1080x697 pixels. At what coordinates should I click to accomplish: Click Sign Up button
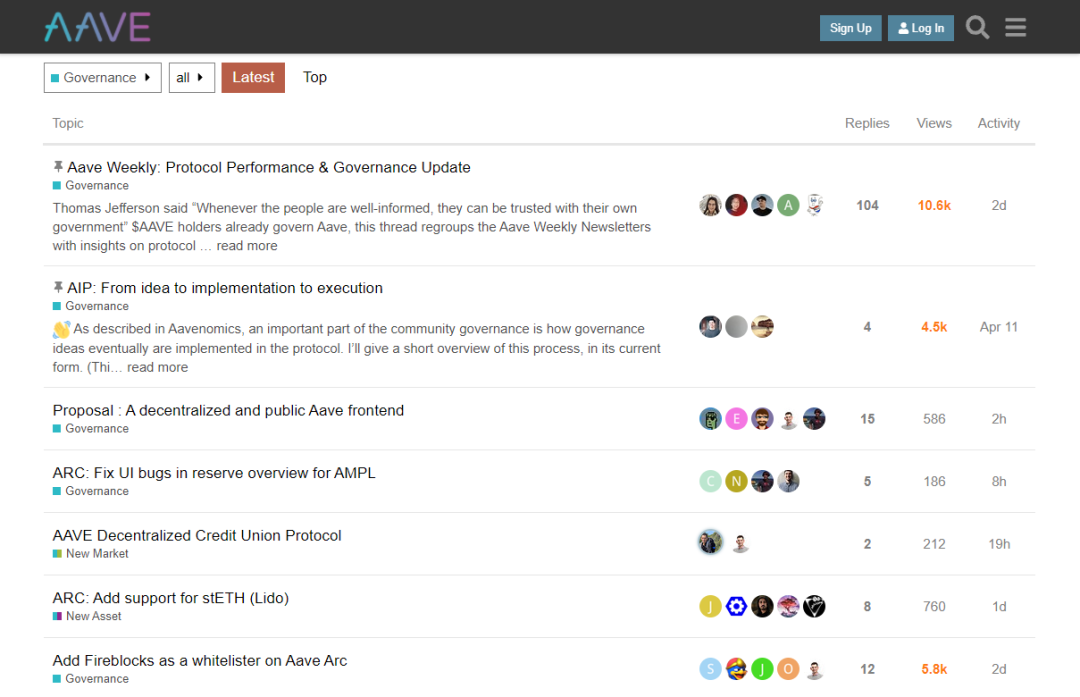(850, 28)
